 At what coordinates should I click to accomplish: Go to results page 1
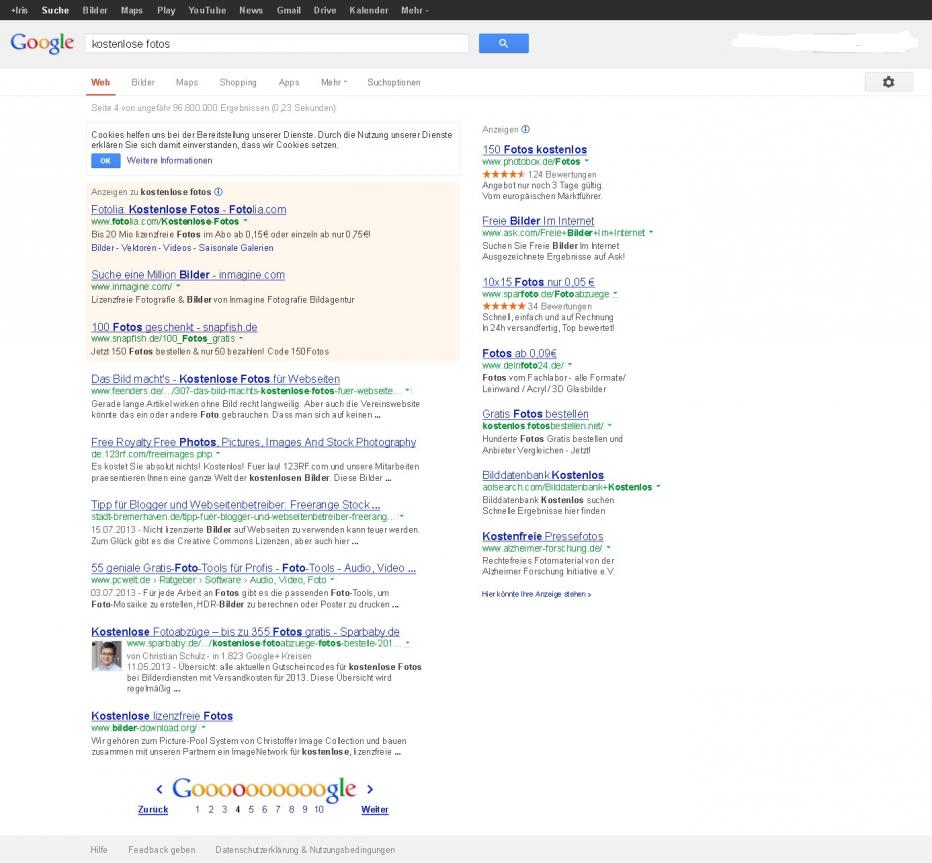click(197, 809)
